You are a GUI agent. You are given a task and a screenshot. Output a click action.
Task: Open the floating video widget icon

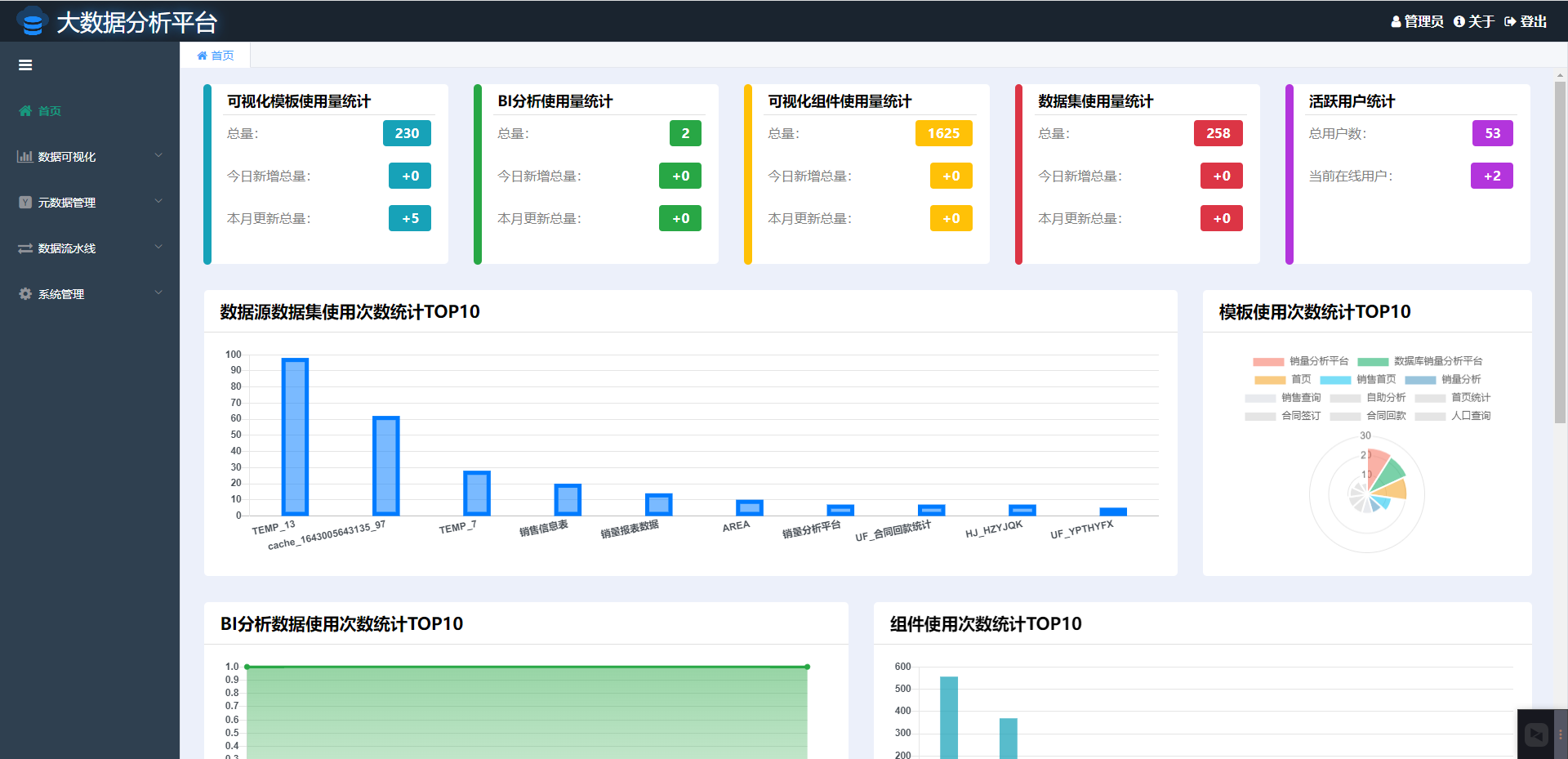[1536, 734]
